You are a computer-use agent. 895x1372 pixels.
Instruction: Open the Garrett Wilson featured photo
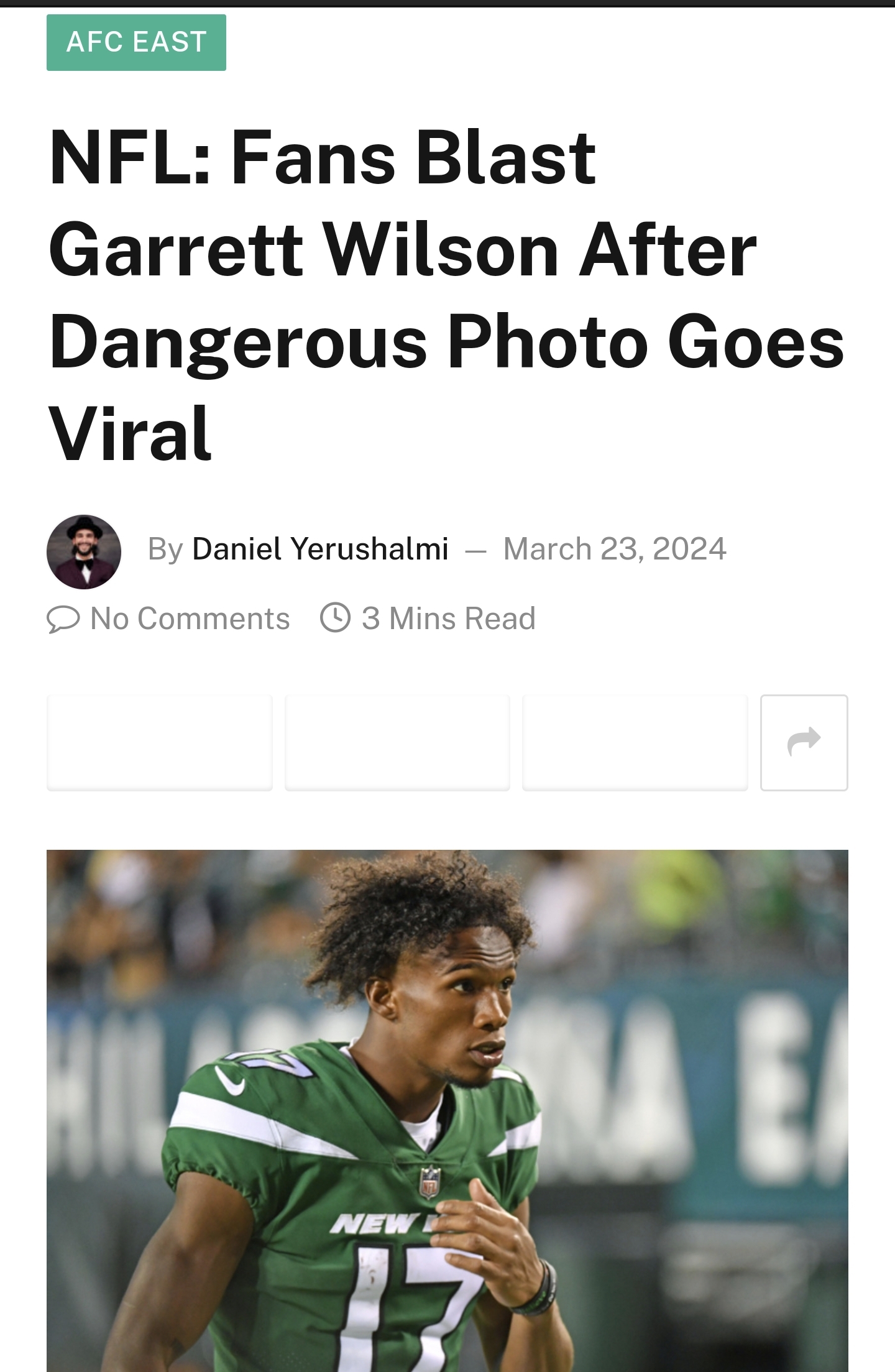pyautogui.click(x=447, y=1111)
